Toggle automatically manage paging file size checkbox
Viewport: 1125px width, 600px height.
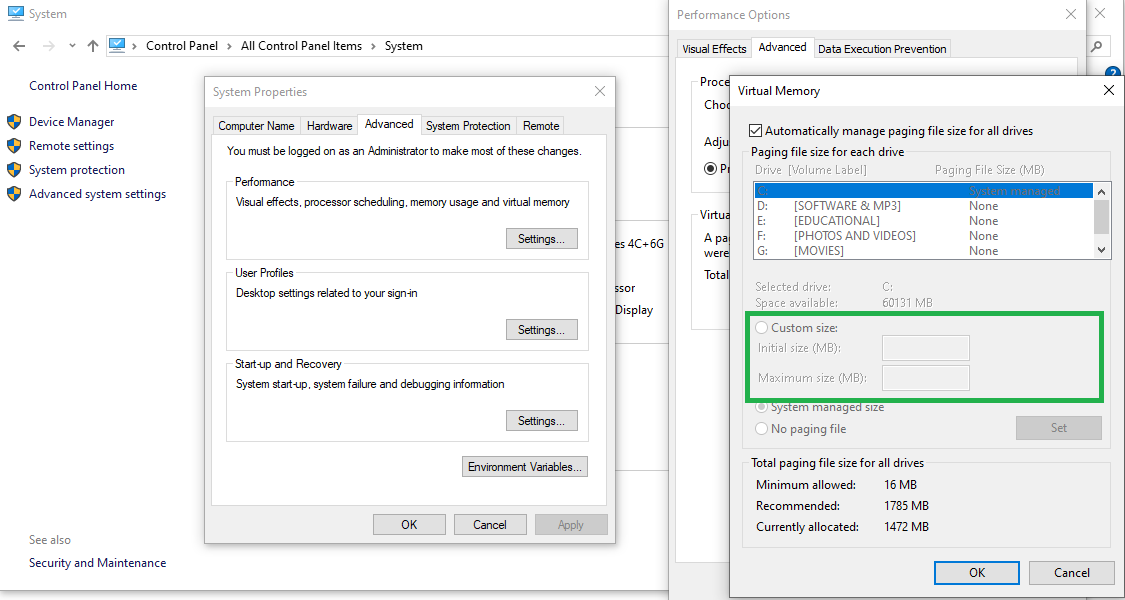coord(755,131)
